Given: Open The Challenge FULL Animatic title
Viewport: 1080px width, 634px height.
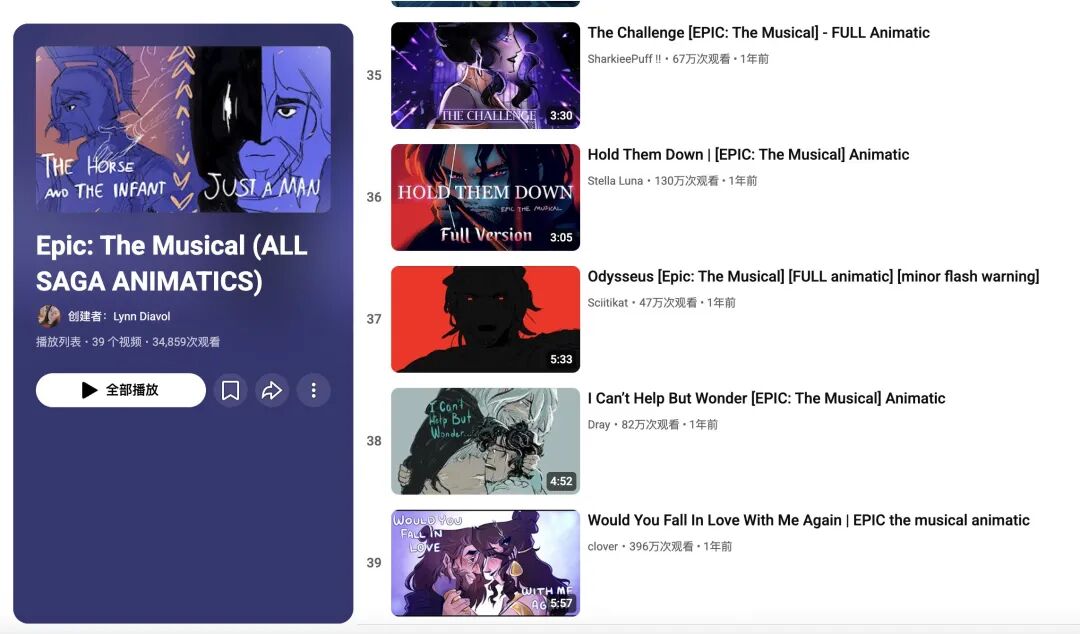Looking at the screenshot, I should [x=758, y=32].
